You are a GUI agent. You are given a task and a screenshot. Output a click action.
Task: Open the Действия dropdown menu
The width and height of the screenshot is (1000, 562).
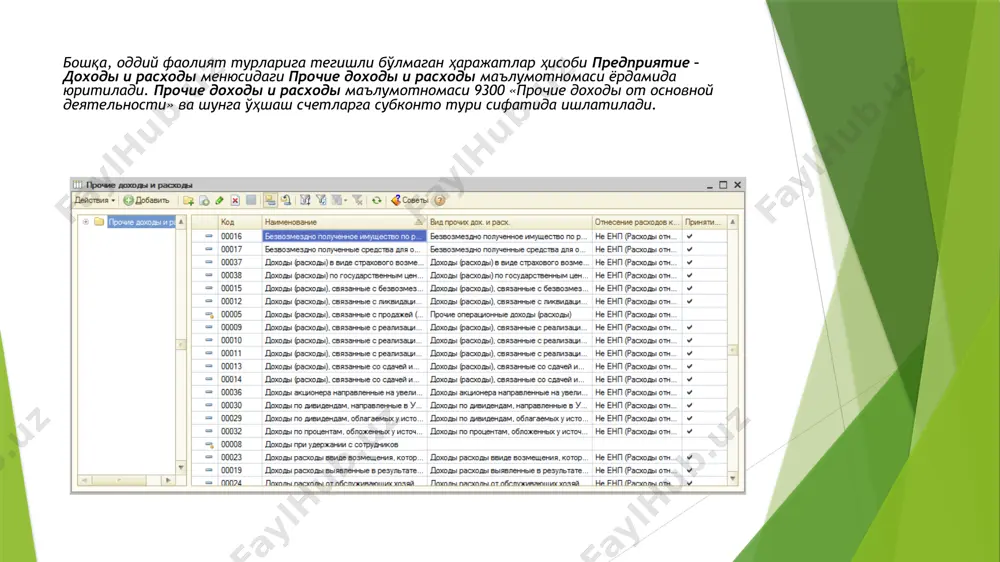point(95,200)
